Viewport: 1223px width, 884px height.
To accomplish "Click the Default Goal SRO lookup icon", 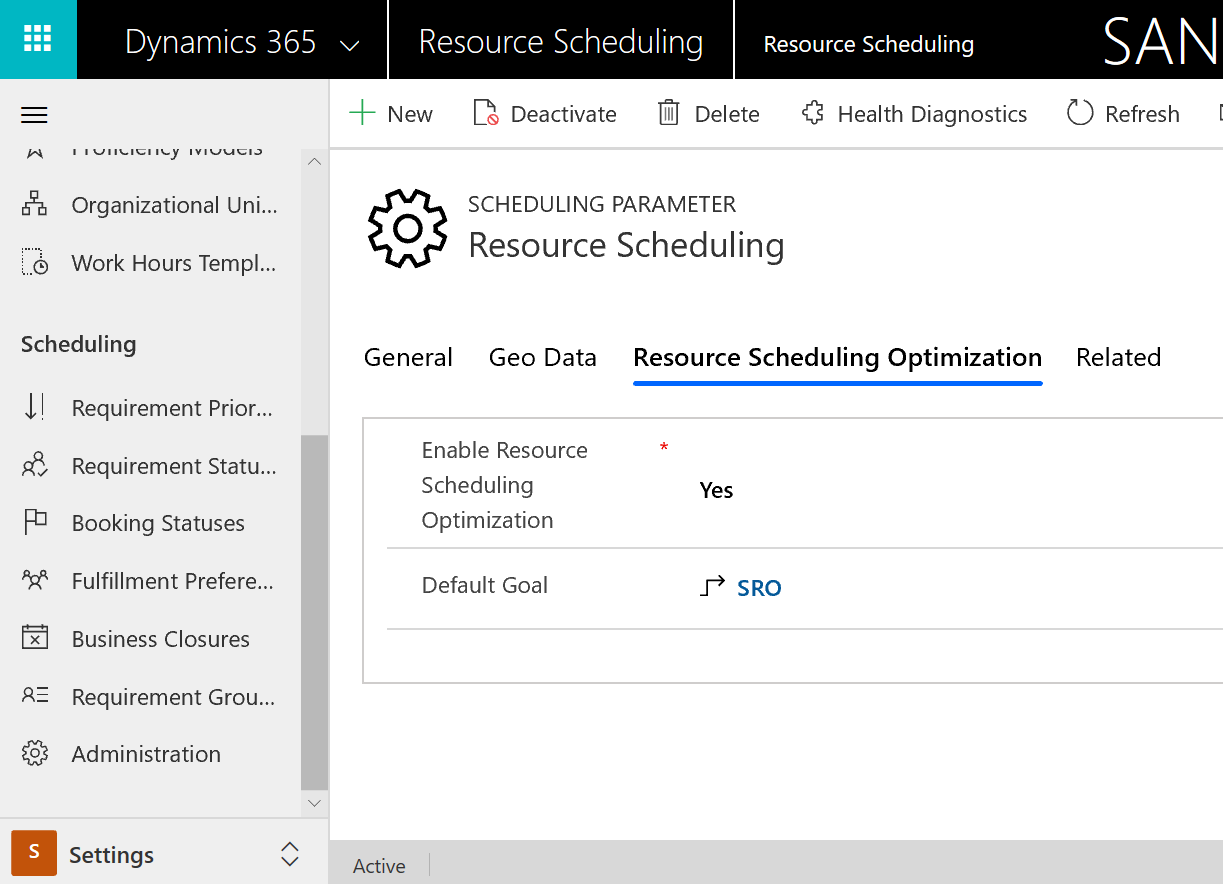I will [712, 587].
